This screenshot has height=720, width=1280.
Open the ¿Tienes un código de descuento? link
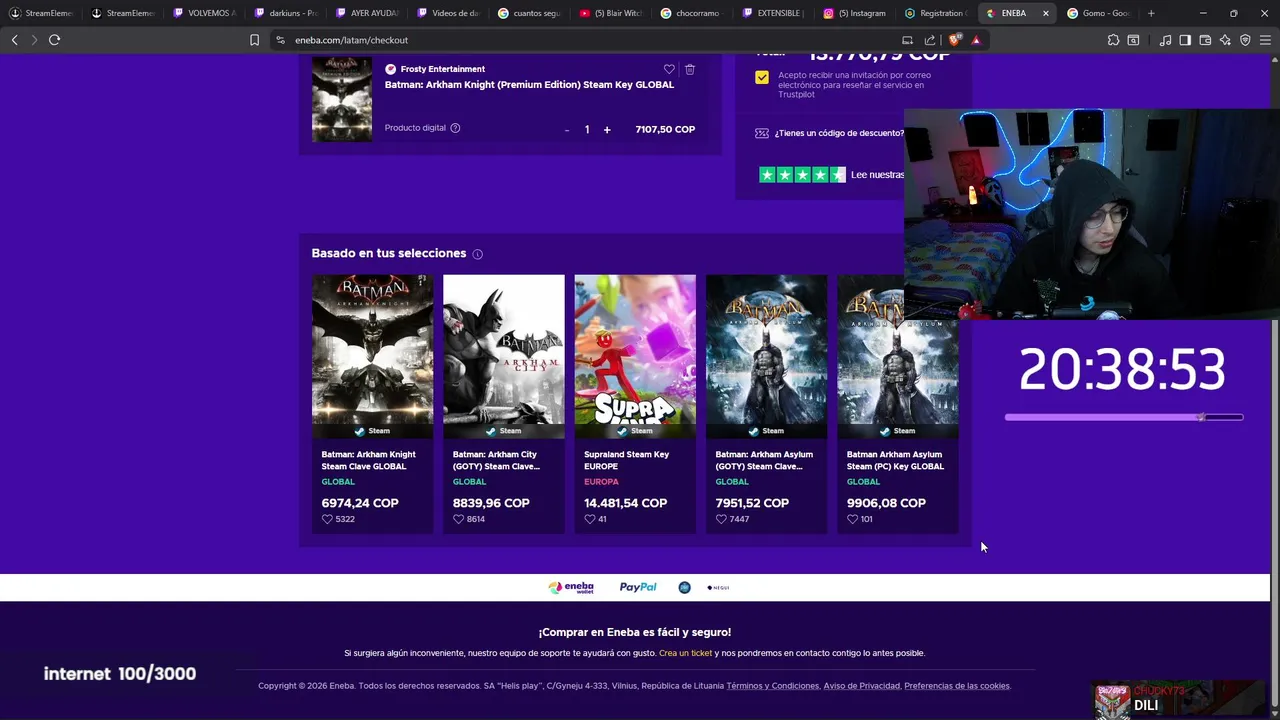tap(839, 133)
